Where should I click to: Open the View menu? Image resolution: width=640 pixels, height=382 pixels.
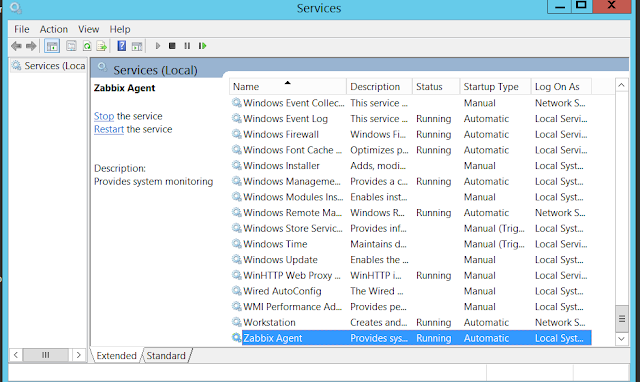(x=89, y=29)
